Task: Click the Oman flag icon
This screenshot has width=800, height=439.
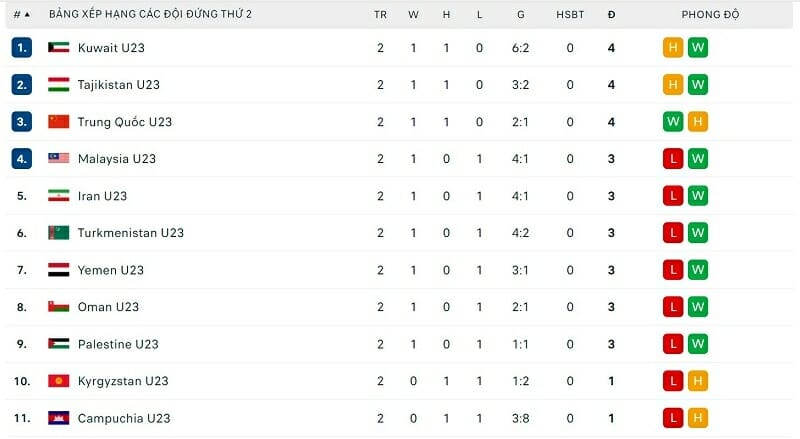Action: point(58,307)
